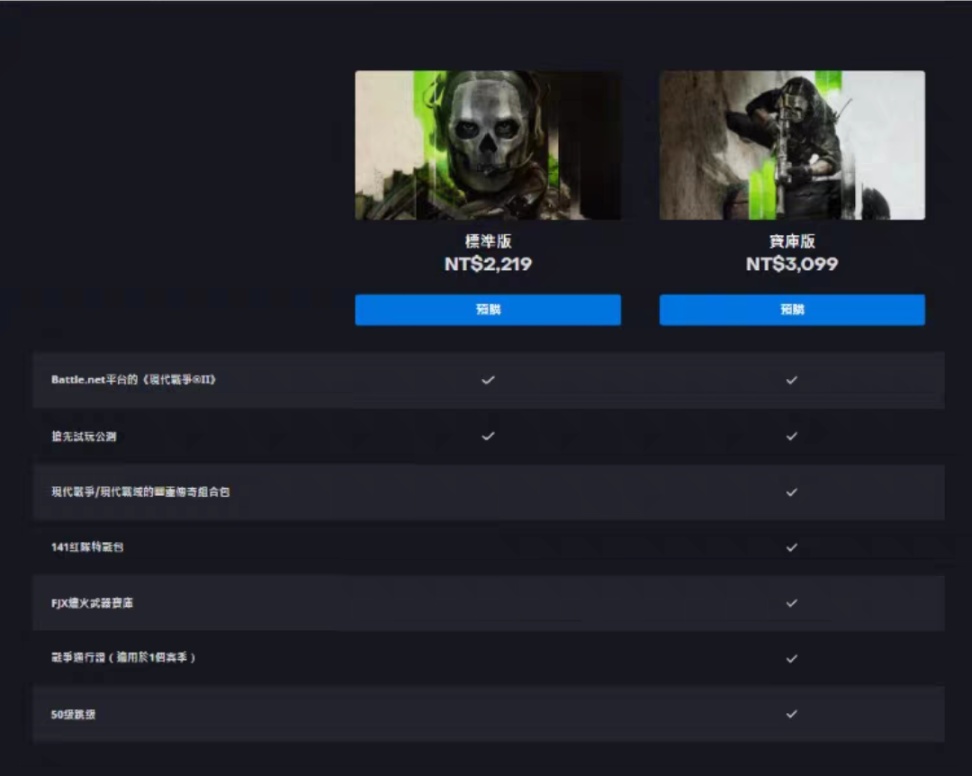Image resolution: width=972 pixels, height=776 pixels.
Task: Click checkmark in the 141 pack row
Action: tap(792, 547)
